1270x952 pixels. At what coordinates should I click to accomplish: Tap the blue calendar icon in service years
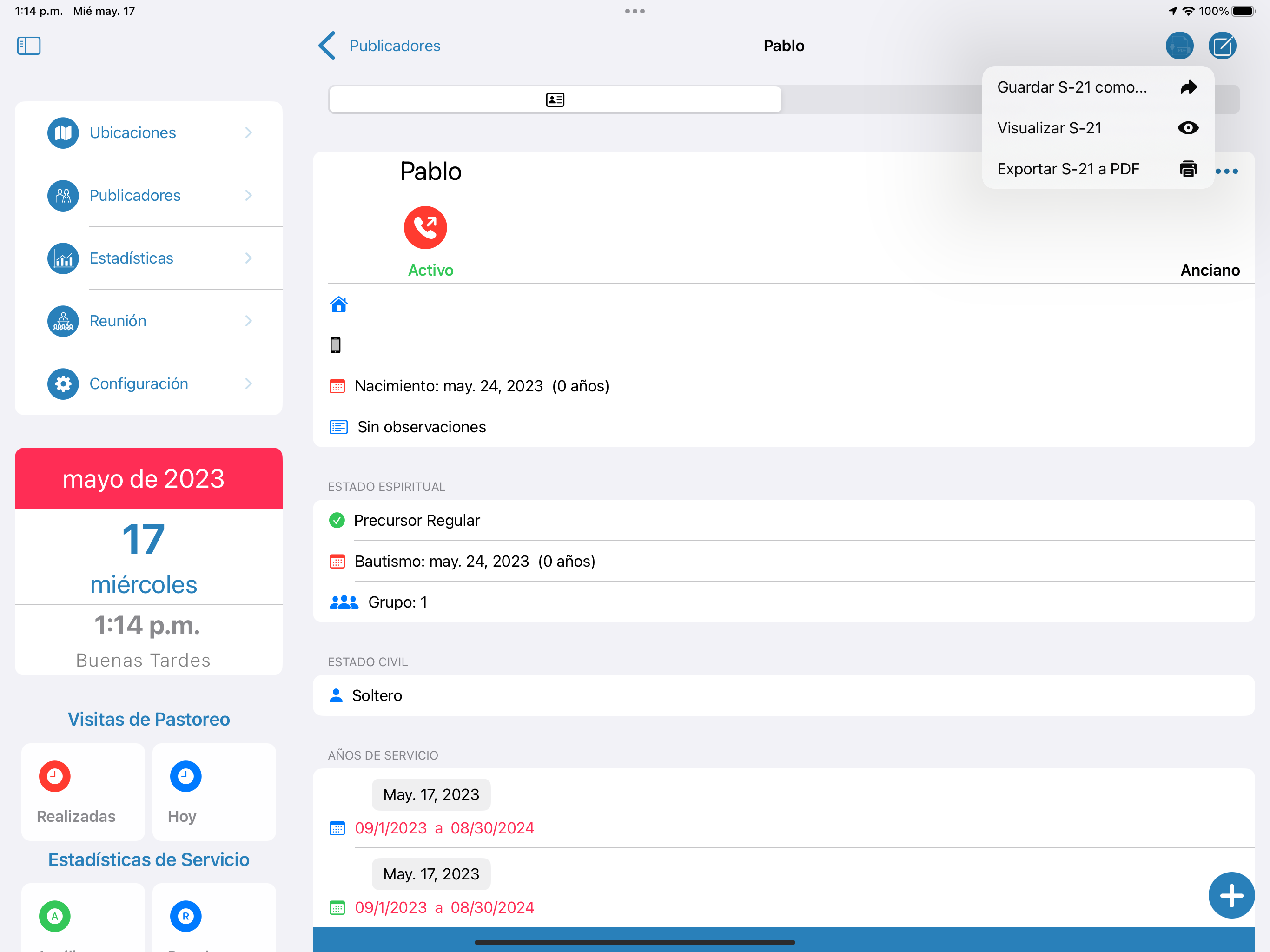[337, 828]
